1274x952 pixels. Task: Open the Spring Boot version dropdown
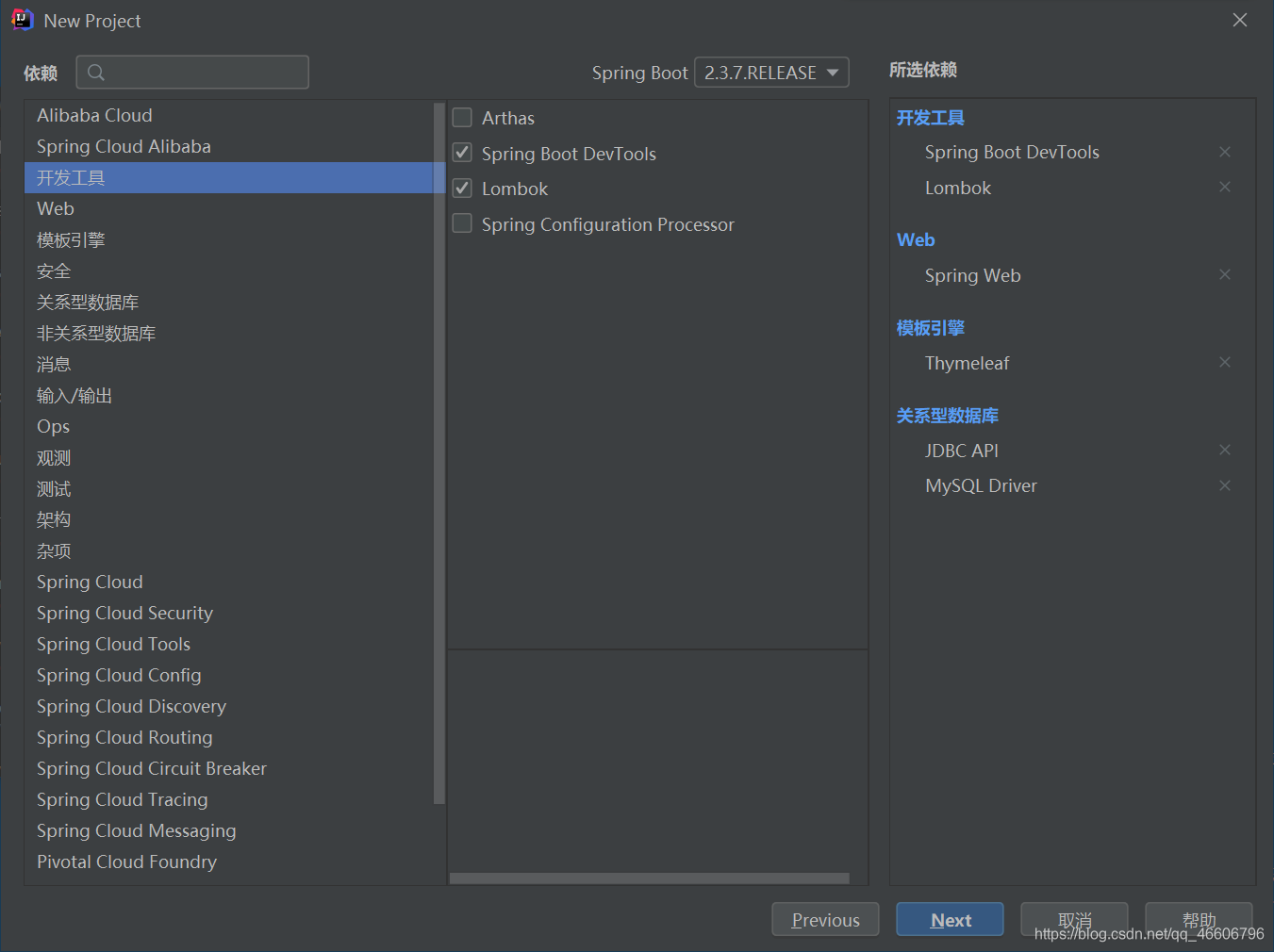tap(771, 73)
